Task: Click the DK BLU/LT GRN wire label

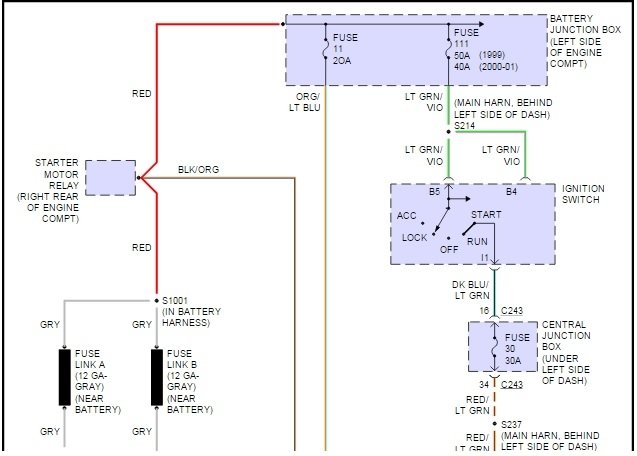Action: click(x=471, y=290)
